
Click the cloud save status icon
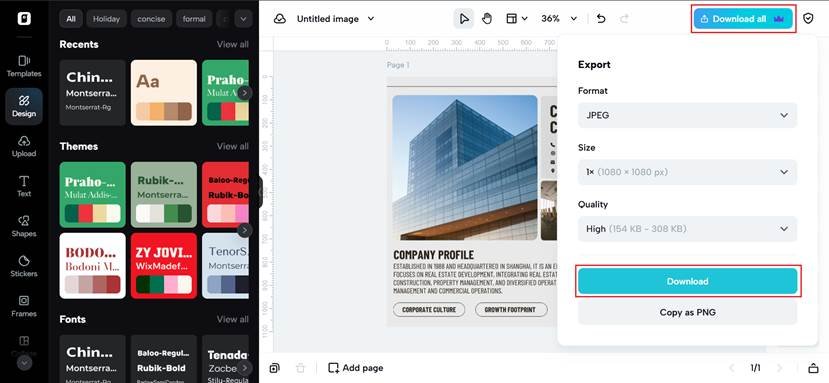(x=280, y=19)
